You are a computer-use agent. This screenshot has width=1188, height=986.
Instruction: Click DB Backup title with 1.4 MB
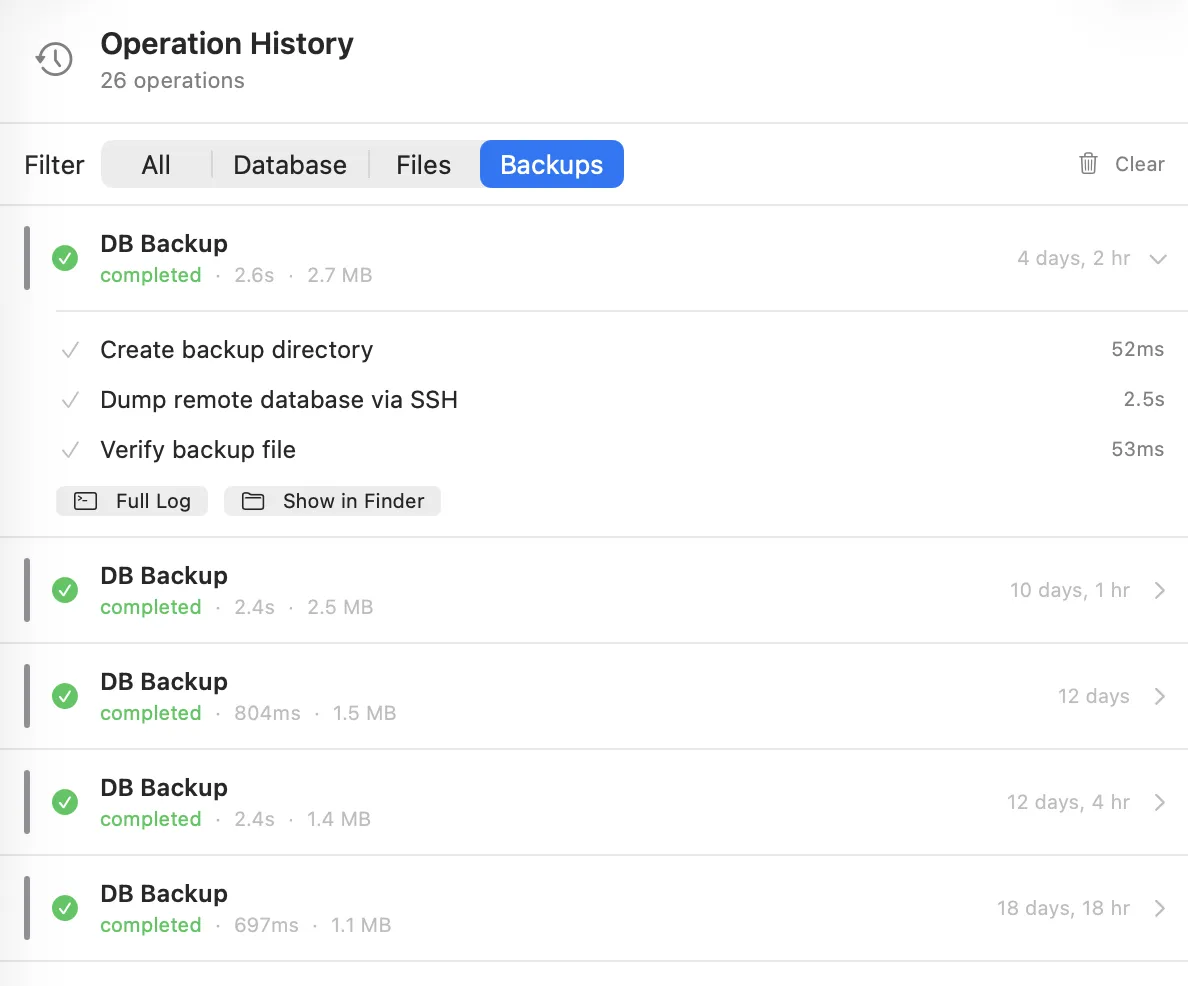164,787
